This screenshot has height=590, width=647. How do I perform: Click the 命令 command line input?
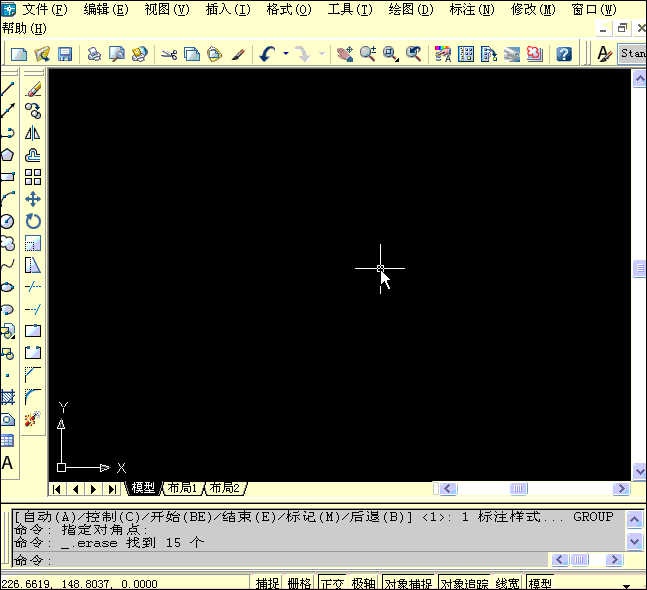[x=281, y=560]
